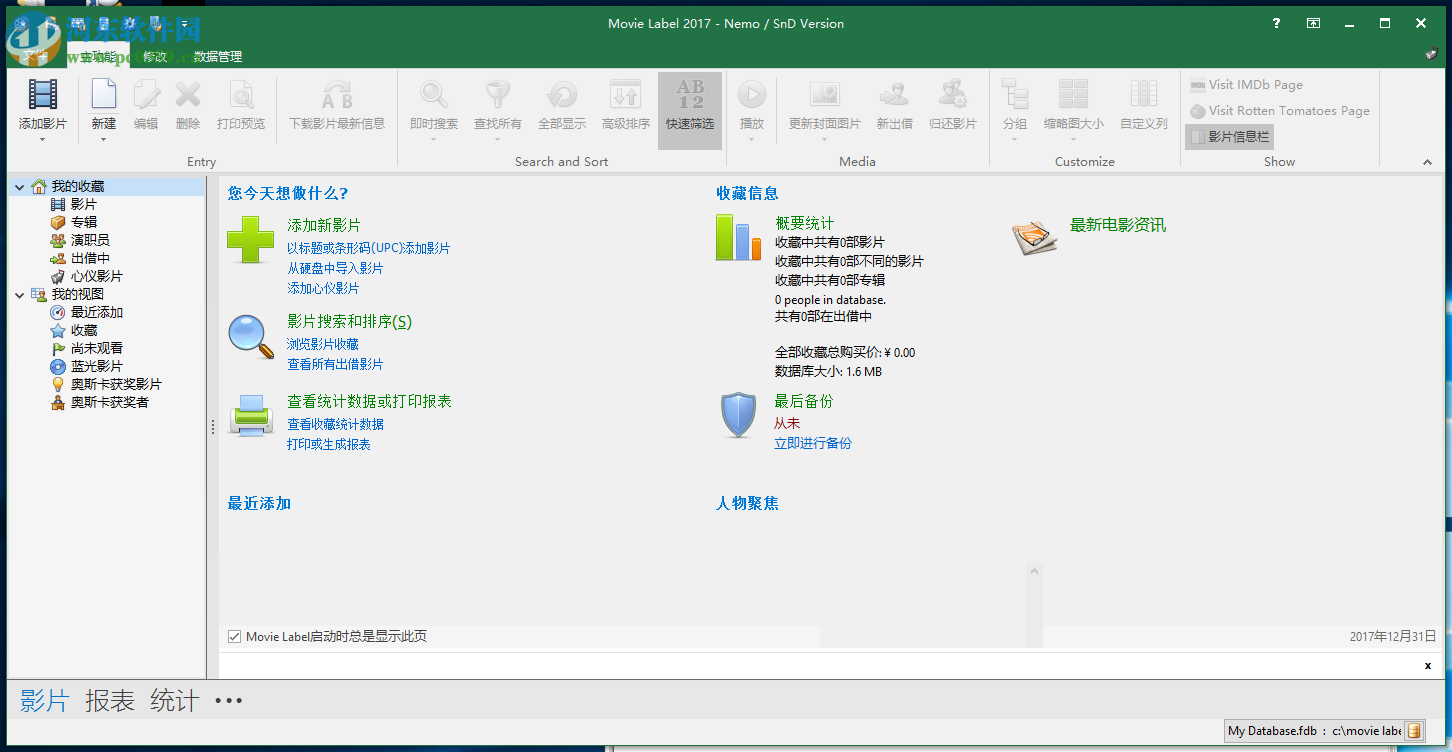Select 奥斯卡获奖影片 in the views tree
The image size is (1452, 752).
point(116,385)
